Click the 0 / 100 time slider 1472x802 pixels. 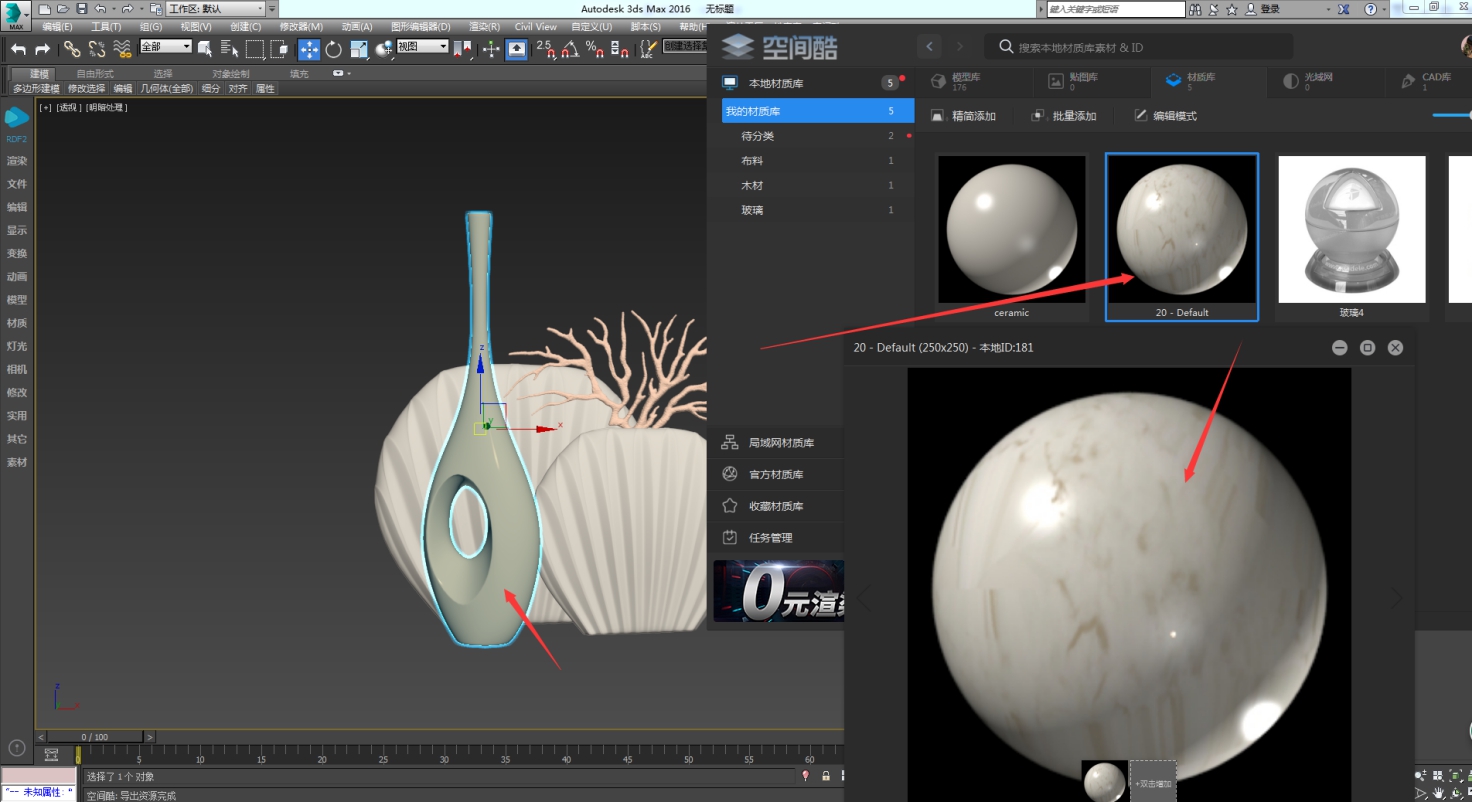(x=97, y=737)
